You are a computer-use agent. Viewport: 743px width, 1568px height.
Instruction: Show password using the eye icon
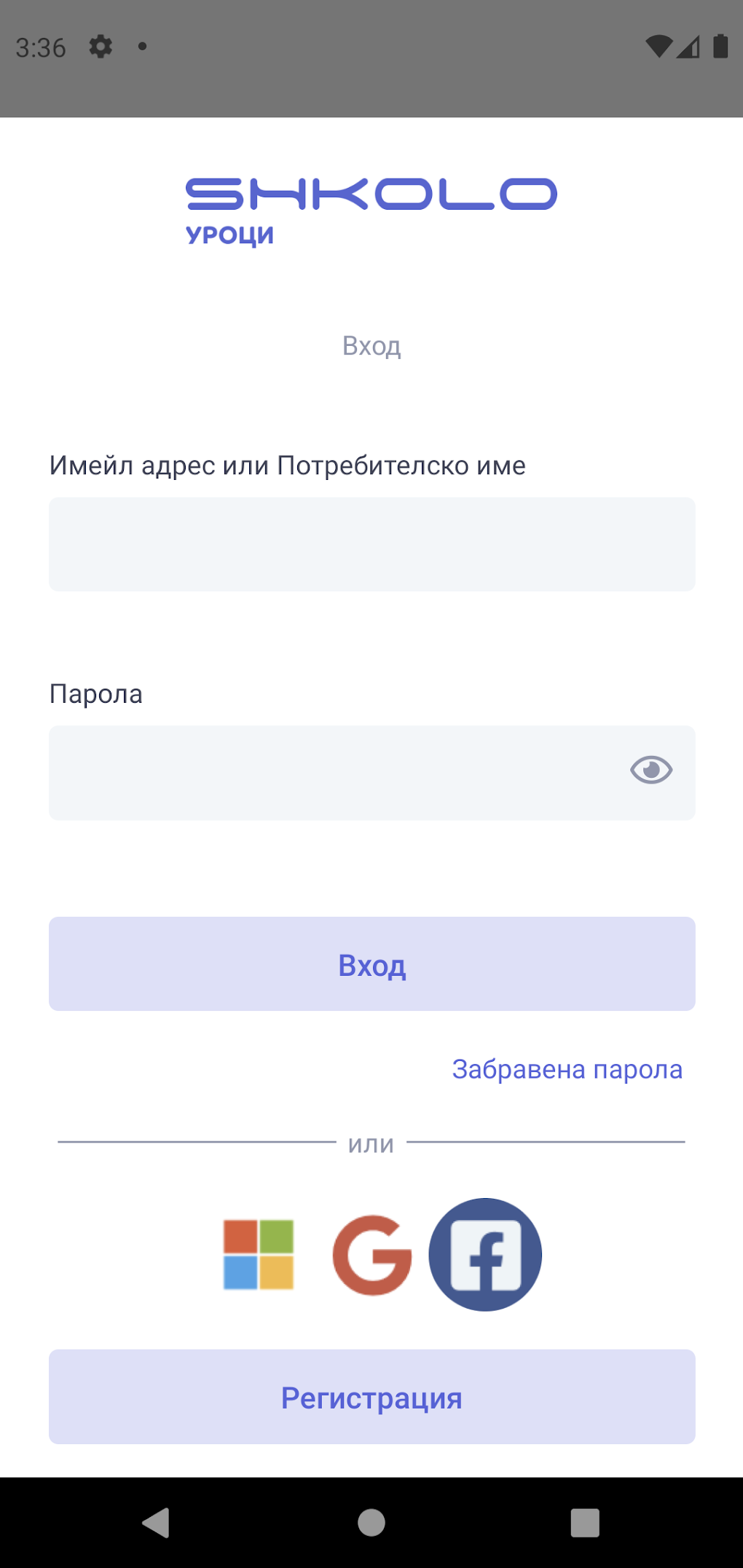pyautogui.click(x=650, y=770)
